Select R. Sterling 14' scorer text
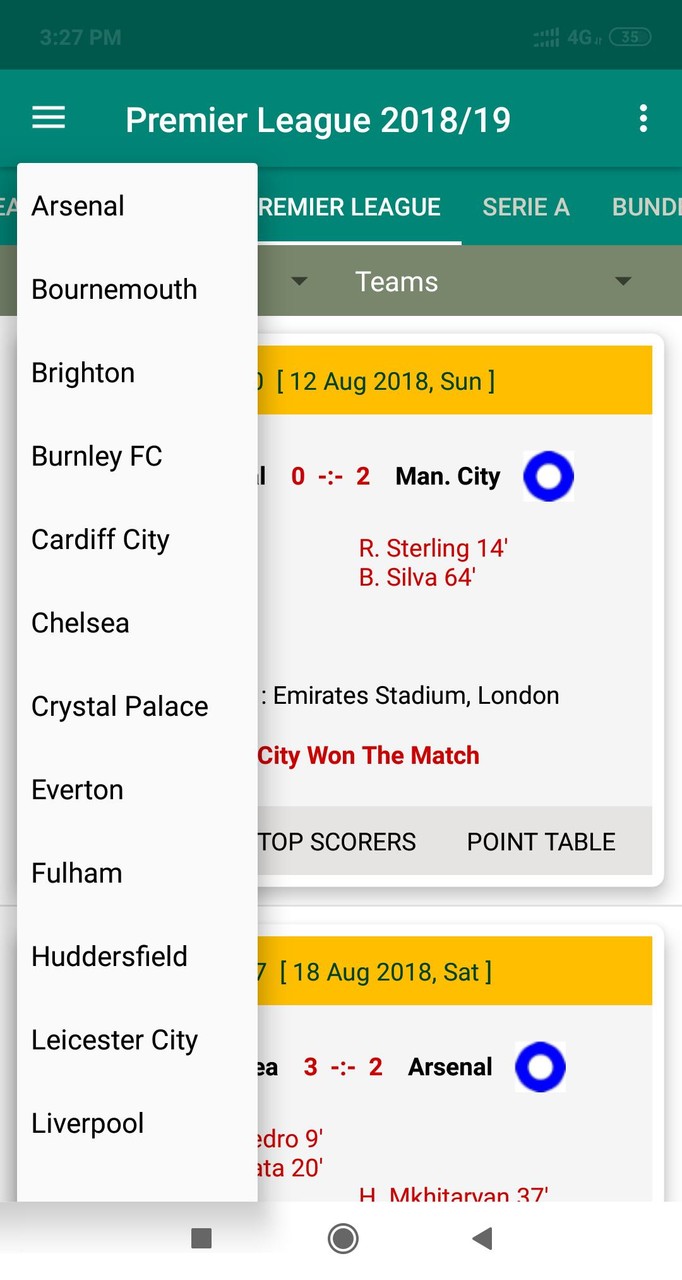682x1280 pixels. [433, 548]
